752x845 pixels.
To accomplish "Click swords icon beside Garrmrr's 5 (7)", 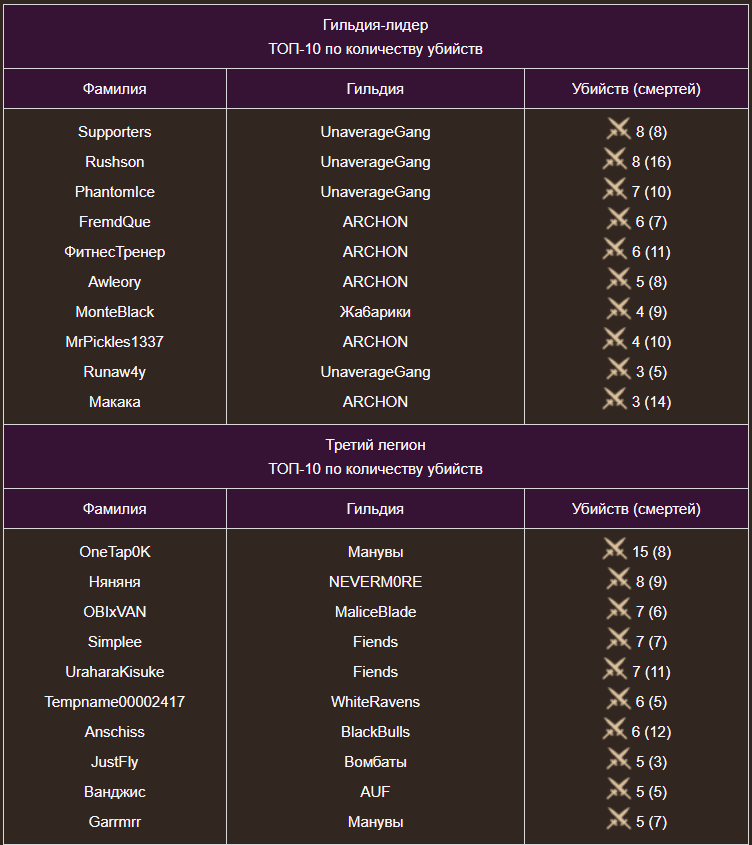I will pyautogui.click(x=618, y=819).
